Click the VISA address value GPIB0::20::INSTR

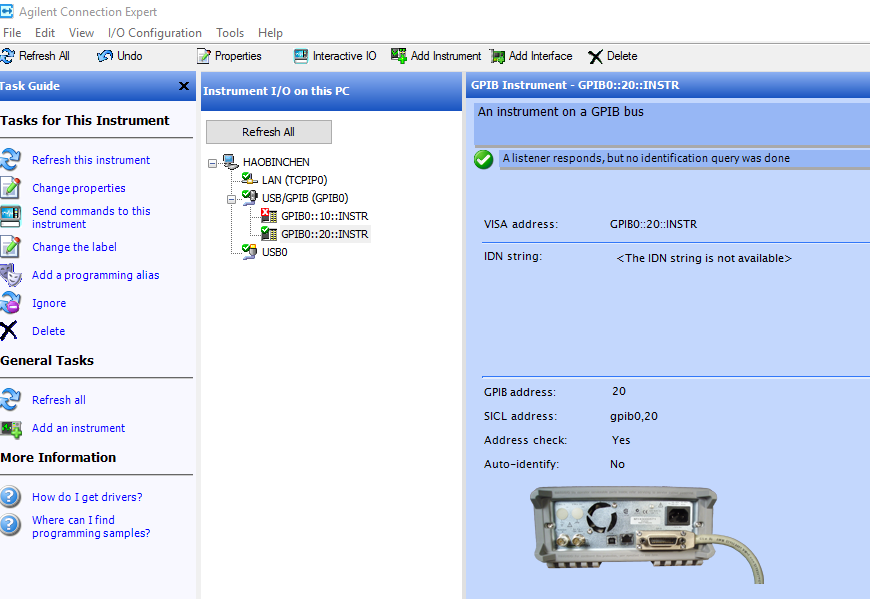[x=654, y=224]
